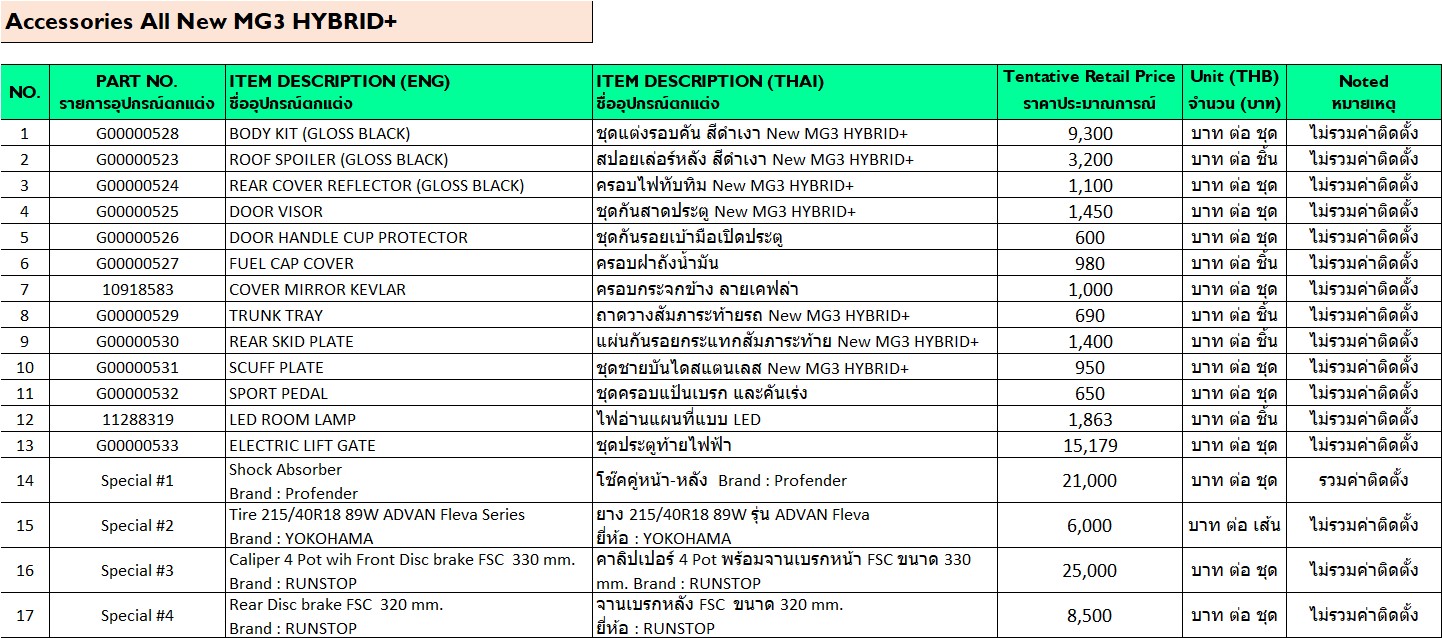Select part number G00000529
This screenshot has height=638, width=1442.
click(x=137, y=315)
